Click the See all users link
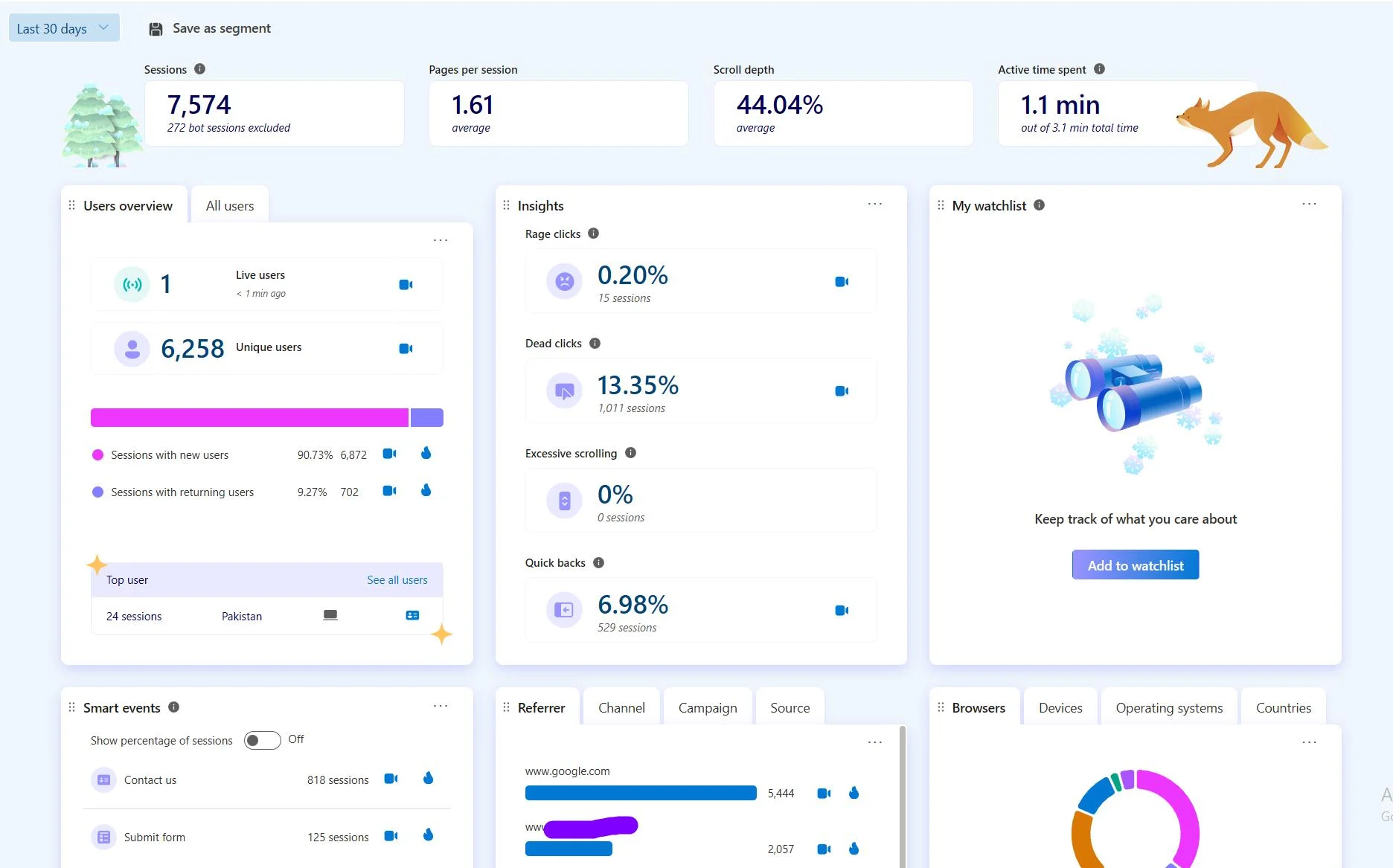The width and height of the screenshot is (1393, 868). (397, 580)
